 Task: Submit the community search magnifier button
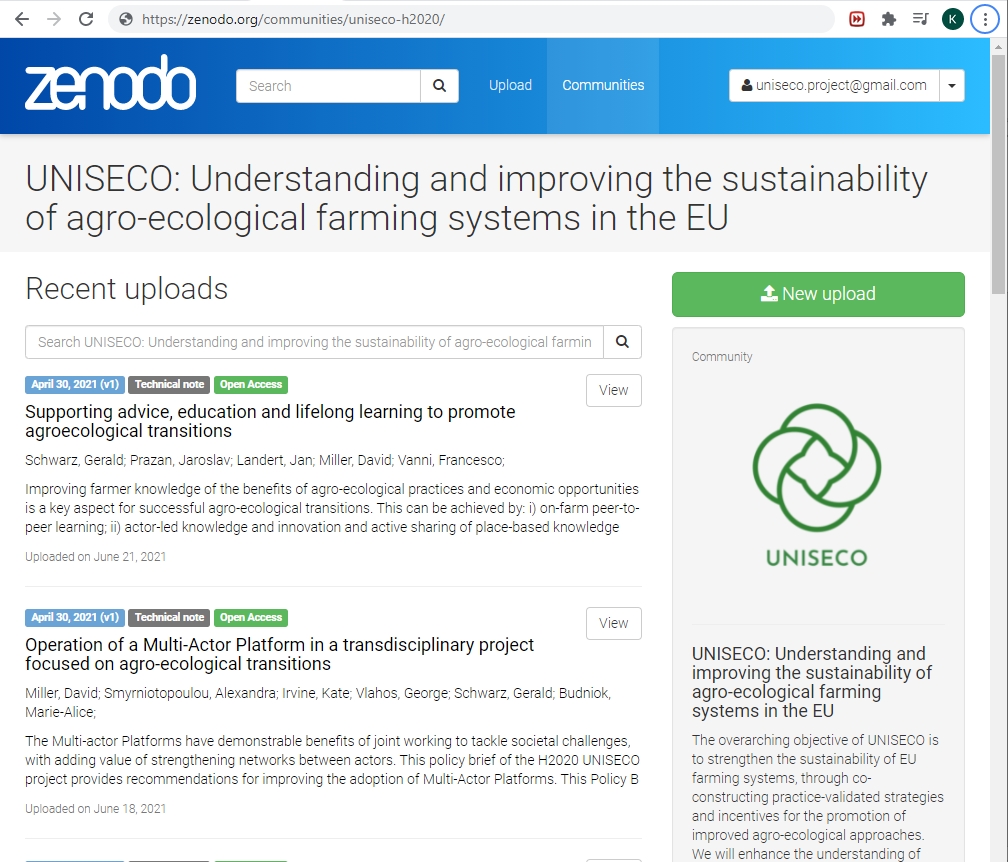coord(622,342)
